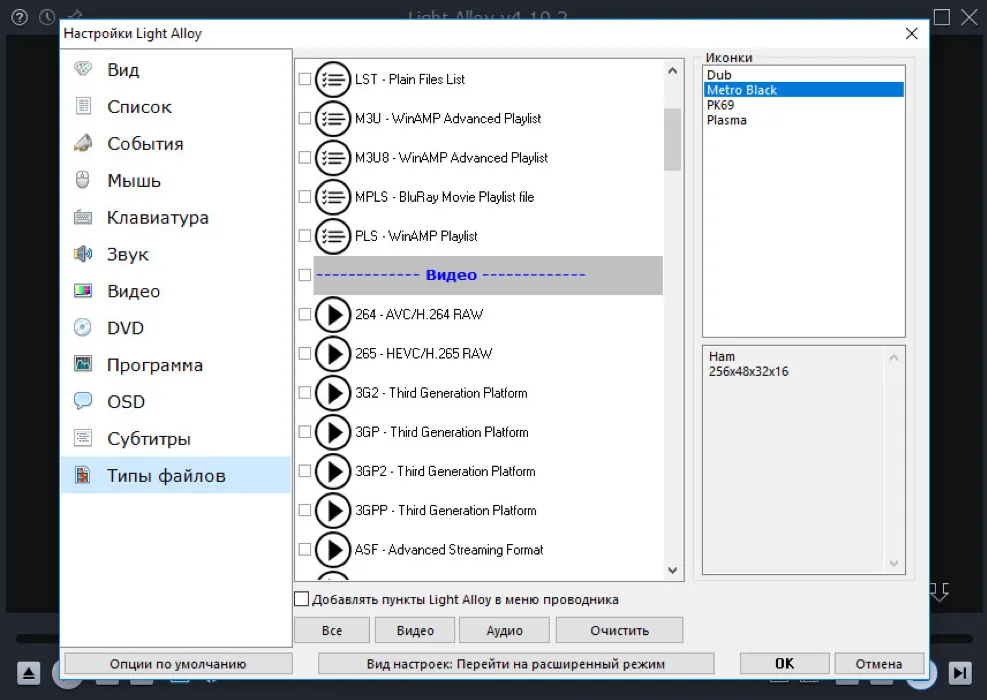987x700 pixels.
Task: Open the Звук speaker icon section
Action: [82, 254]
